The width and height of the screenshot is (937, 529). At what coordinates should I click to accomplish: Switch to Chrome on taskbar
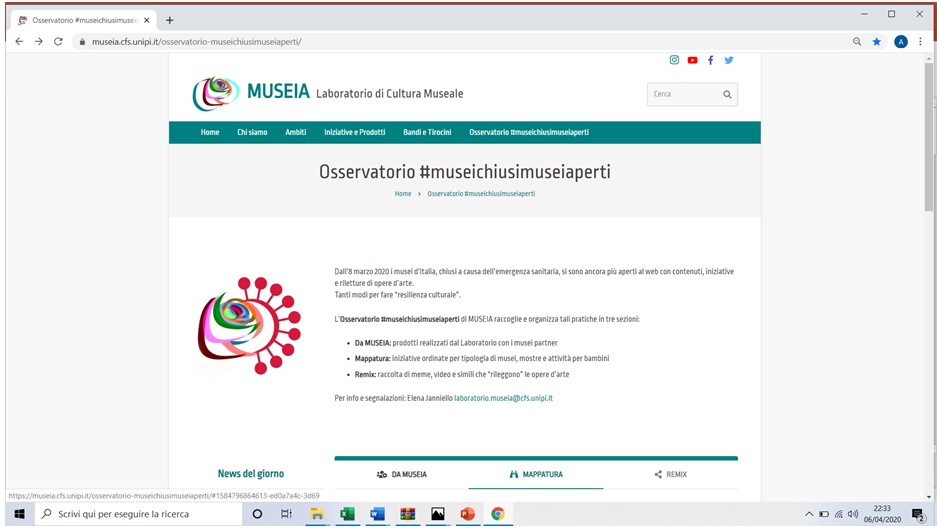498,513
